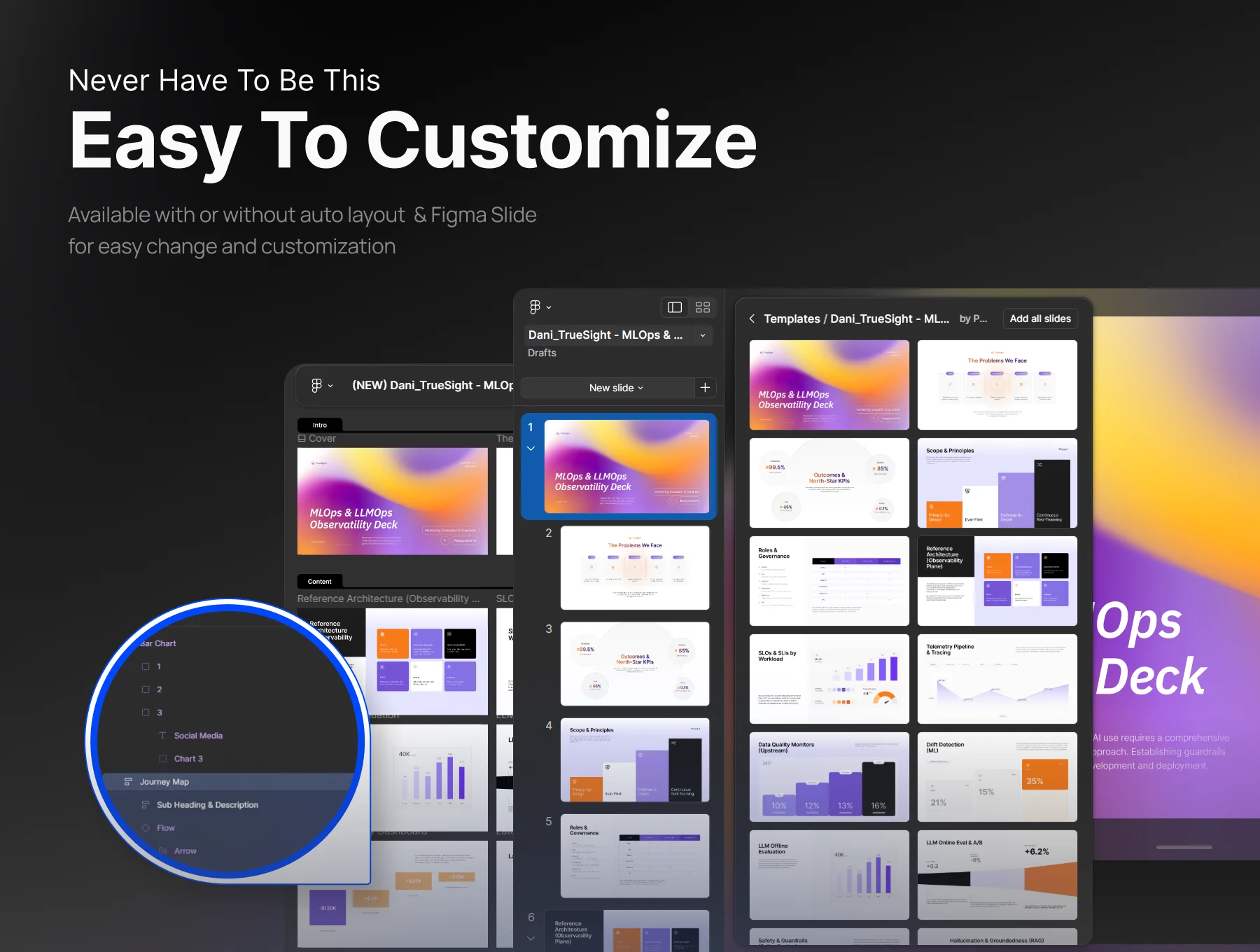Image resolution: width=1260 pixels, height=952 pixels.
Task: Select Social Media text layer
Action: point(198,736)
